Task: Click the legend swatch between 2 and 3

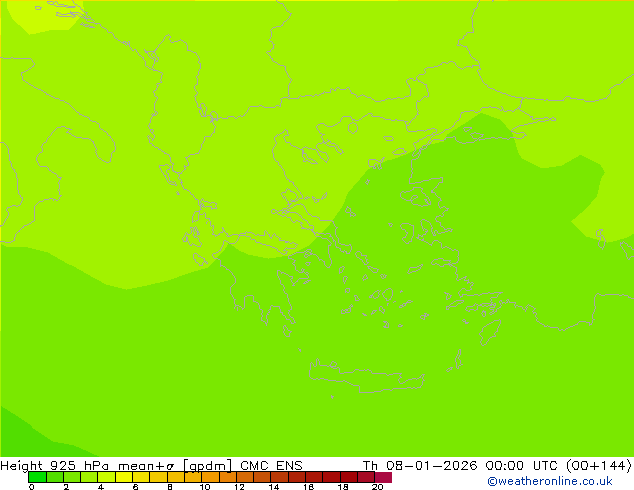Action: (x=72, y=477)
